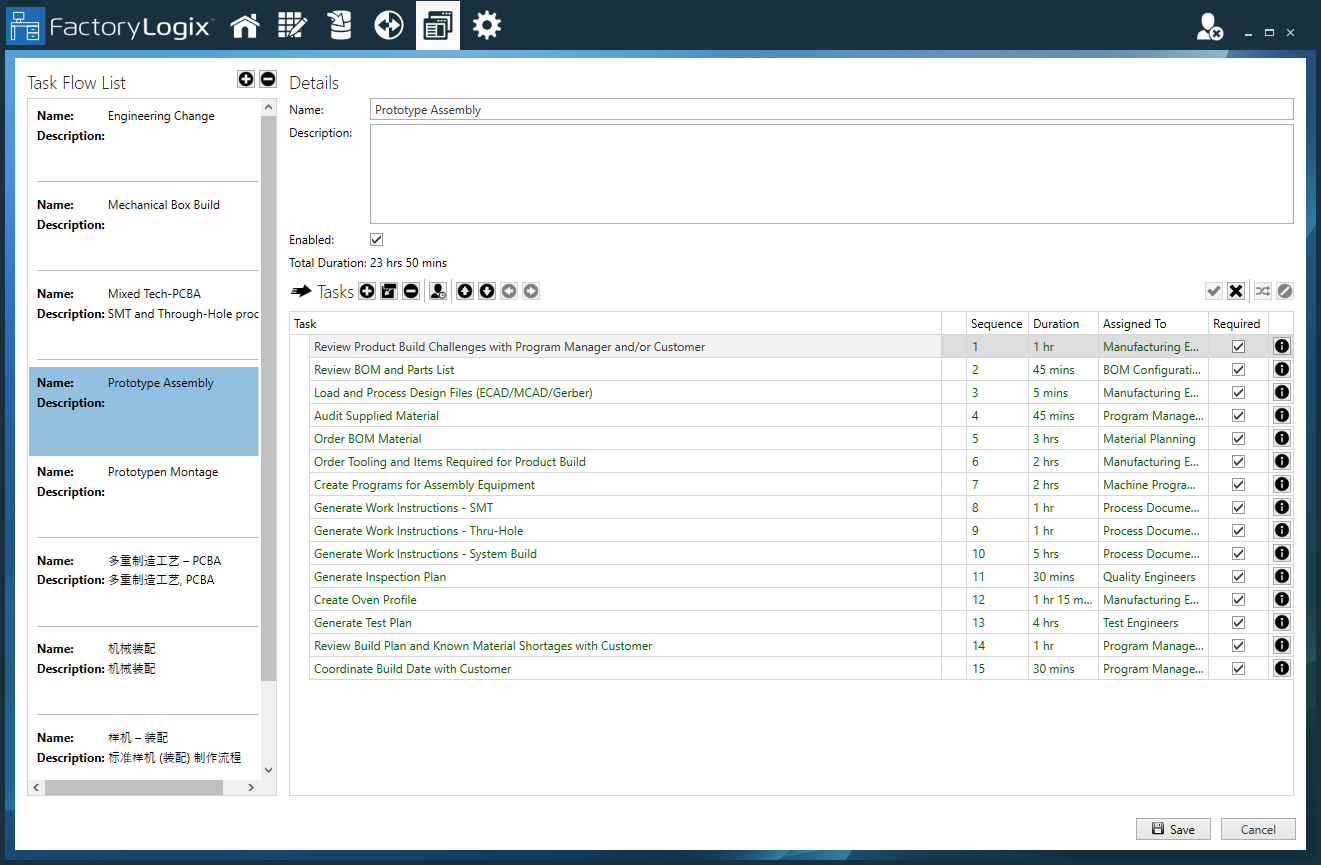Screen dimensions: 1321x865
Task: Move the selected task up
Action: tap(464, 291)
